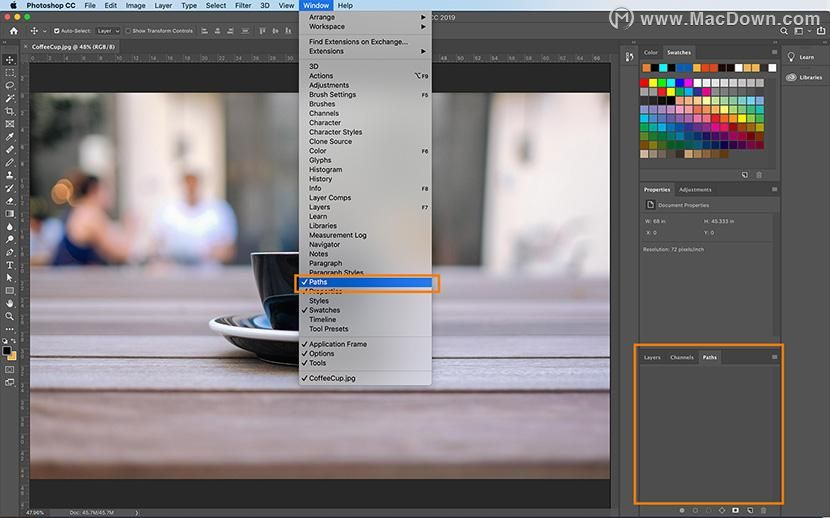Toggle Application Frame in Window menu
Screen dimensions: 830x518
[365, 344]
